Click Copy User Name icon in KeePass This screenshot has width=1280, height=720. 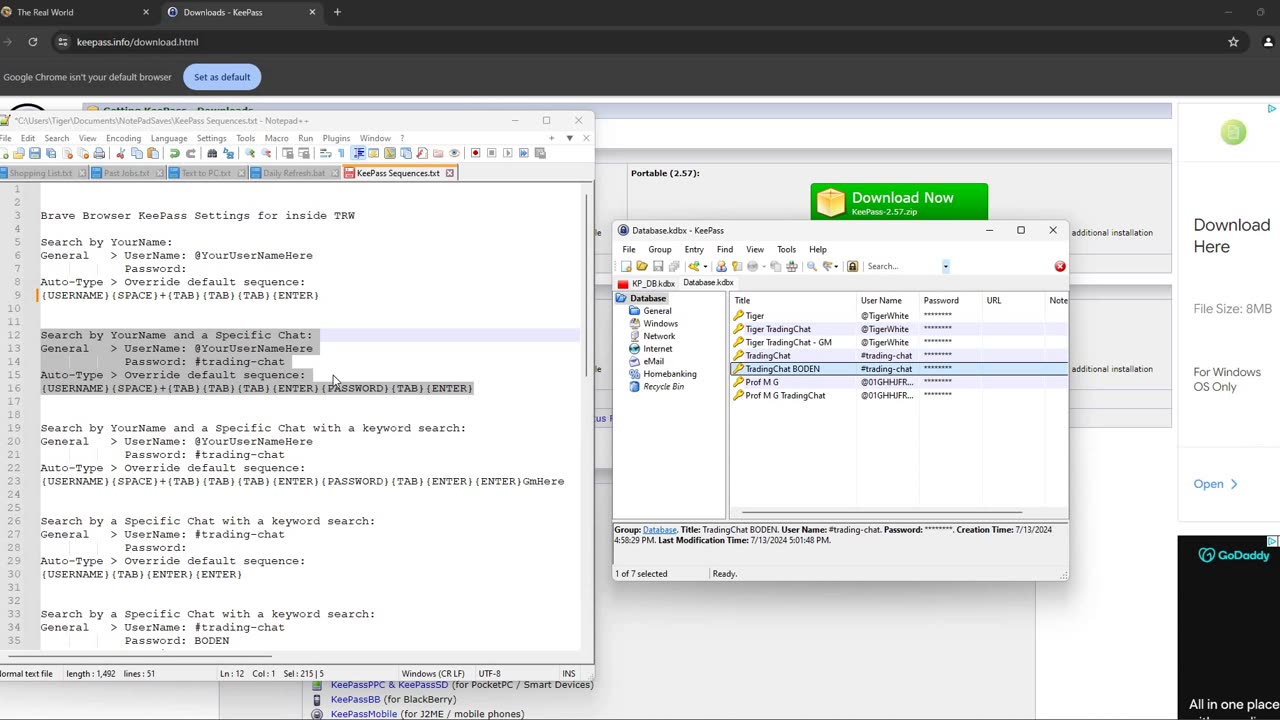(720, 266)
